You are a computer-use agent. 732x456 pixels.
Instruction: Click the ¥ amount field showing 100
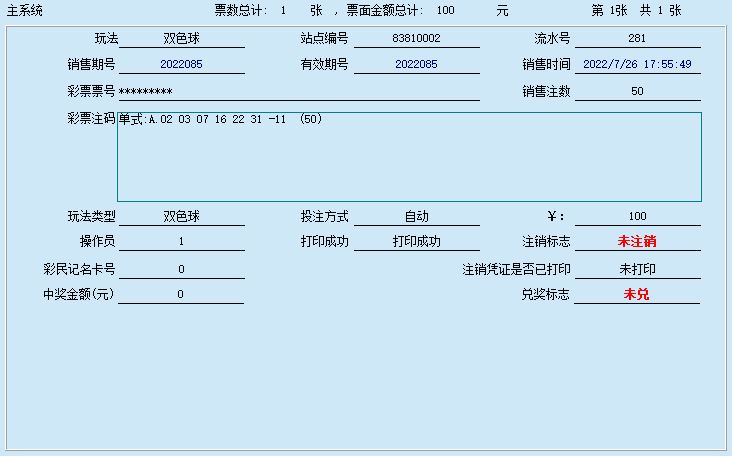pos(637,217)
